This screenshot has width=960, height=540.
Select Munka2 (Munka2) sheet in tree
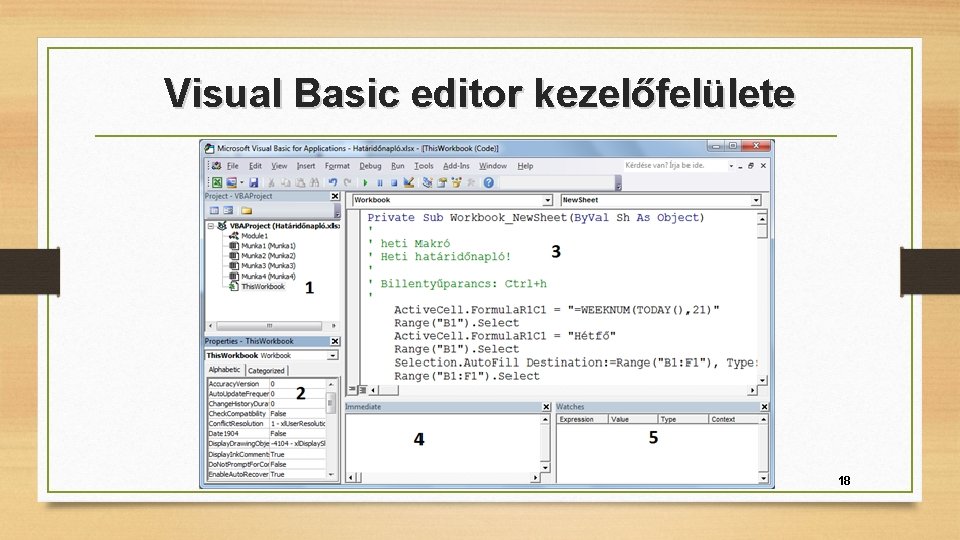(x=268, y=256)
